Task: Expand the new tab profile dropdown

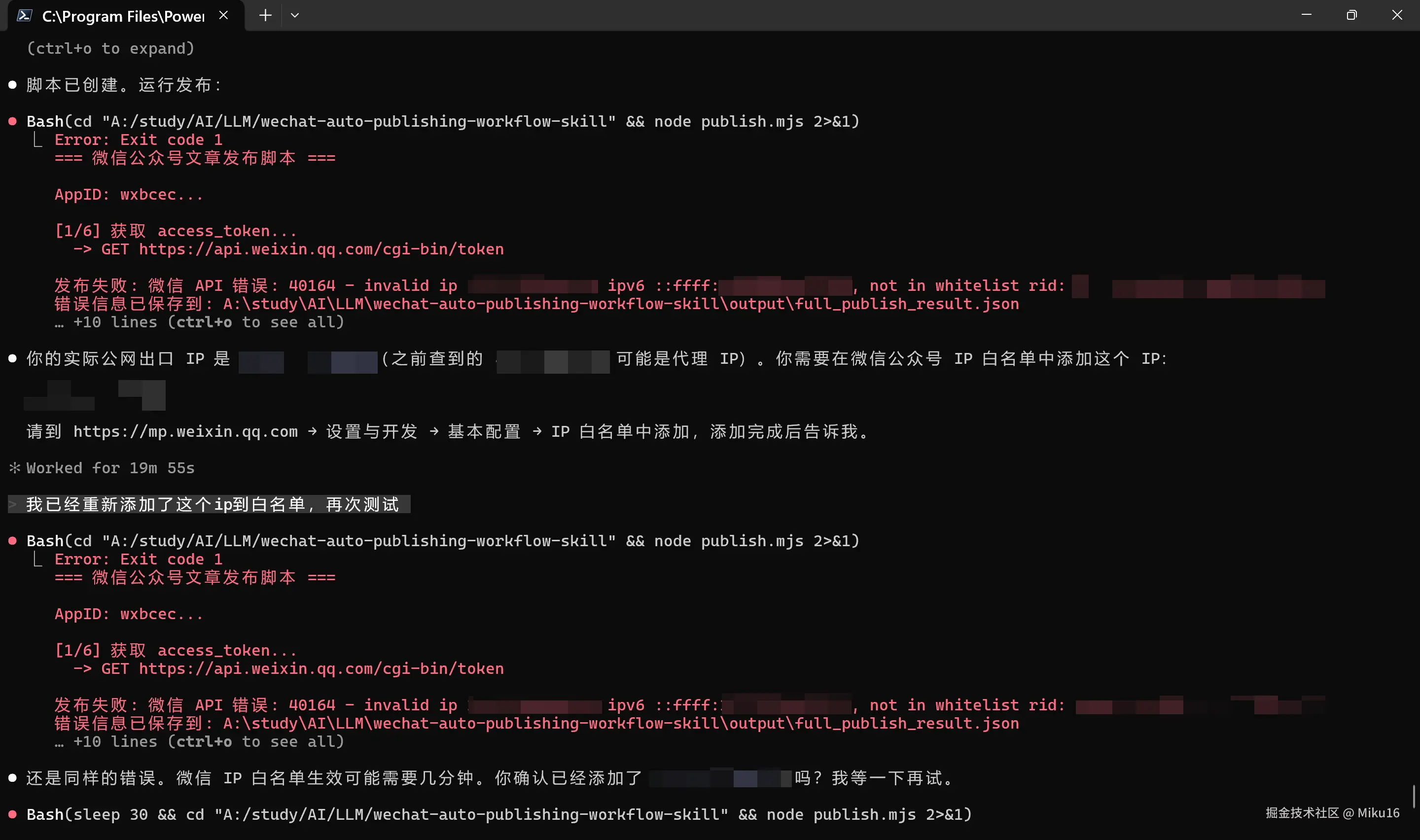Action: coord(294,15)
